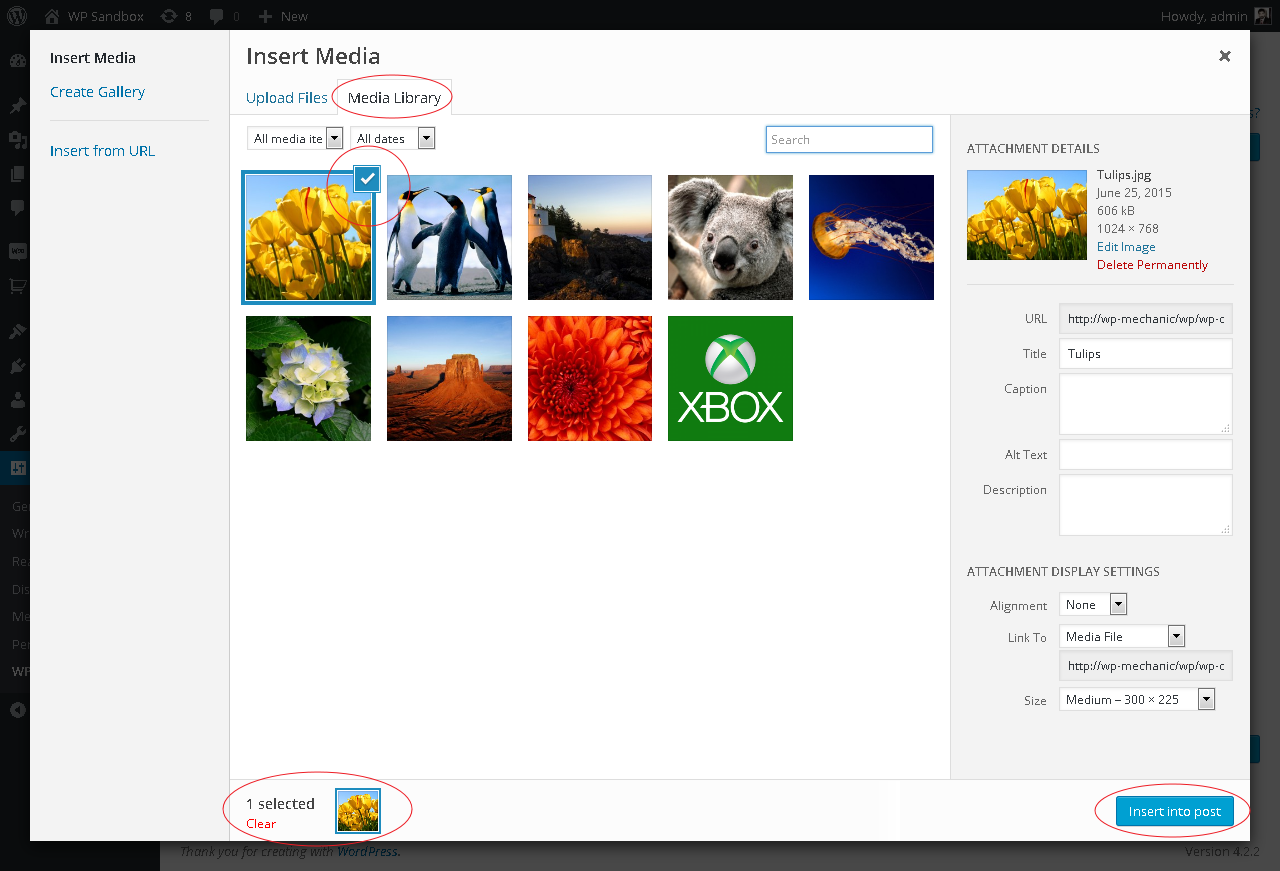Click the WordPress link in page footer
Viewport: 1280px width, 871px height.
[368, 852]
